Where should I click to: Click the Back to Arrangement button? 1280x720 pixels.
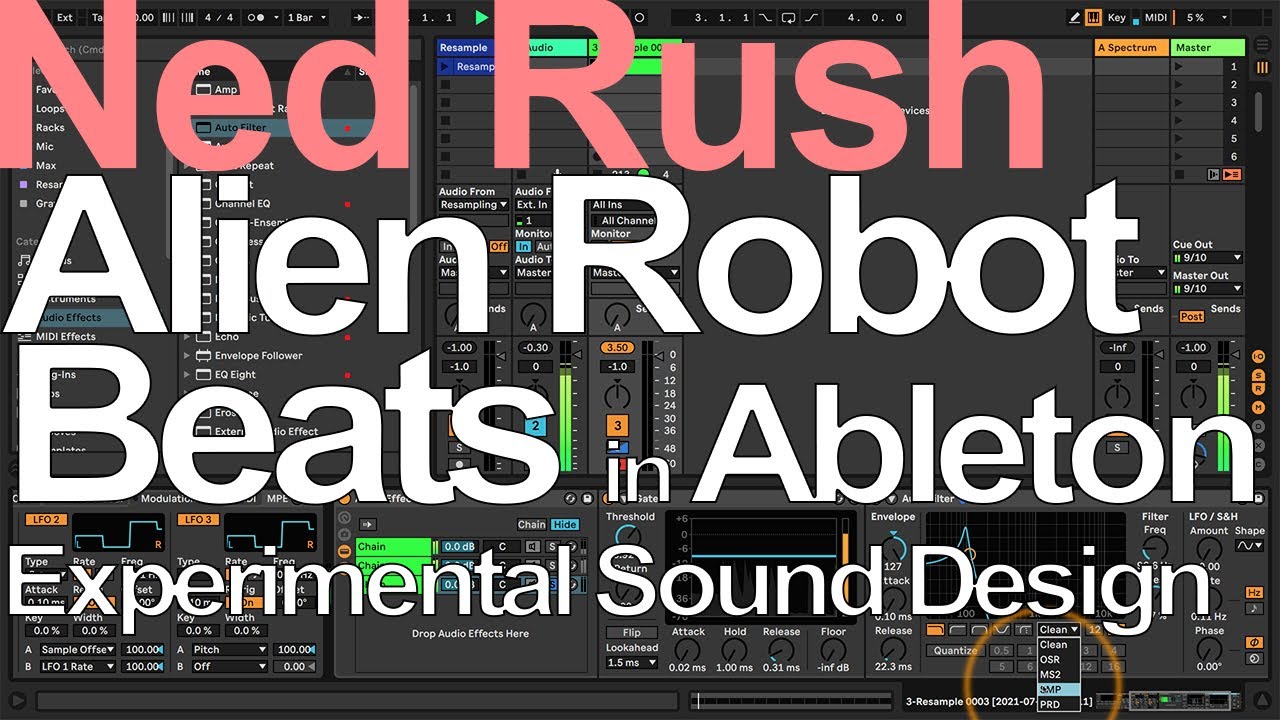[1231, 174]
